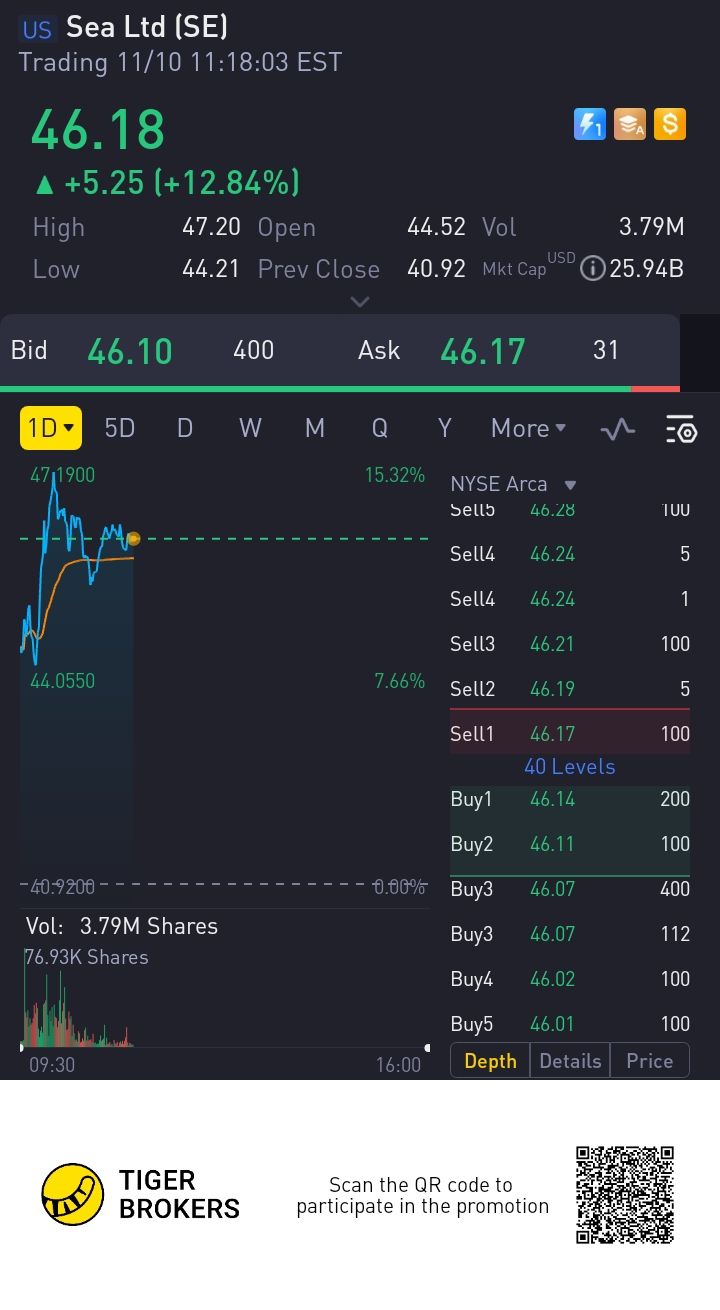Open the More timeframes dropdown

pyautogui.click(x=528, y=428)
